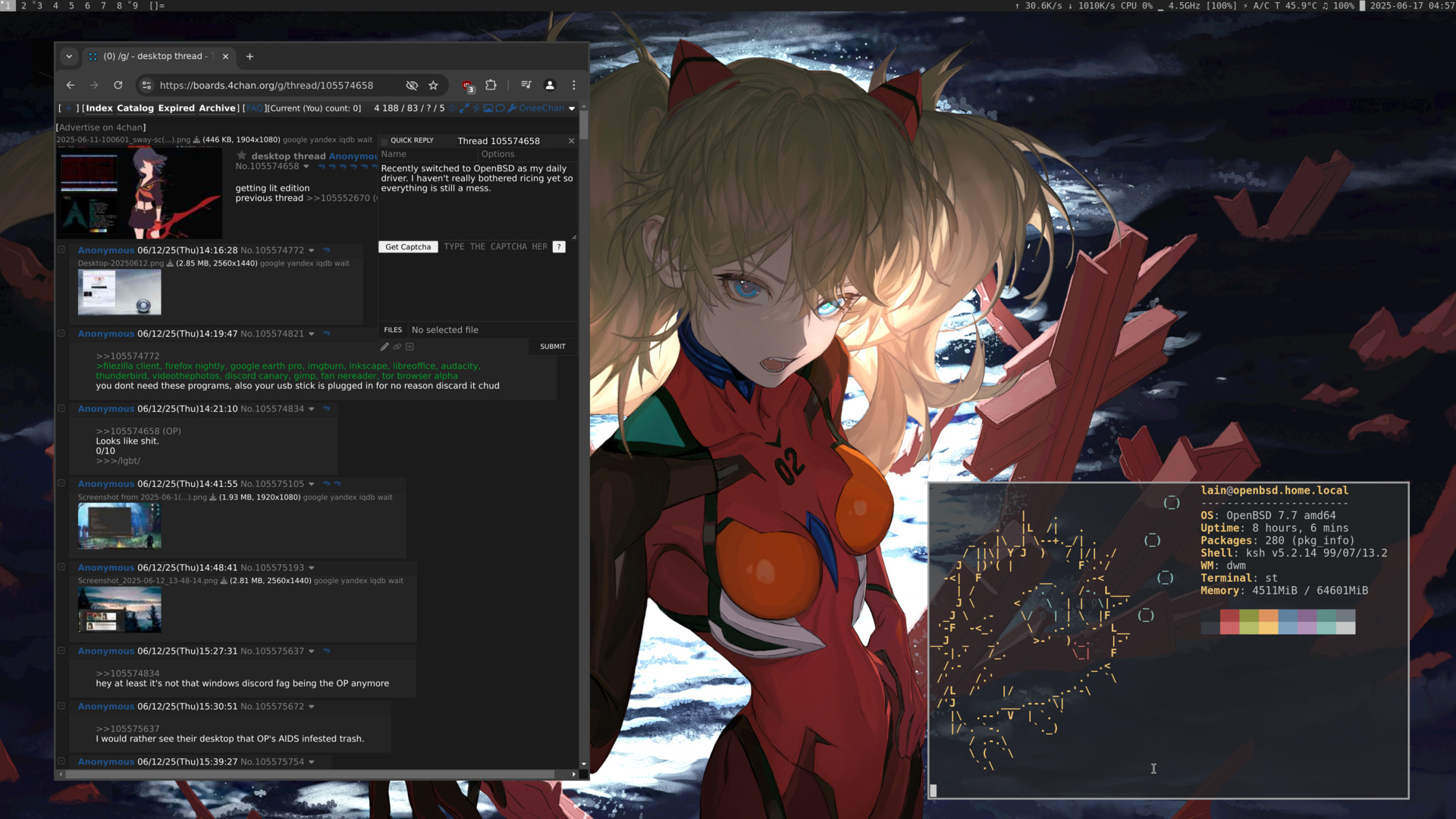Open the board Catalog link
Image resolution: width=1456 pixels, height=819 pixels.
coord(135,108)
